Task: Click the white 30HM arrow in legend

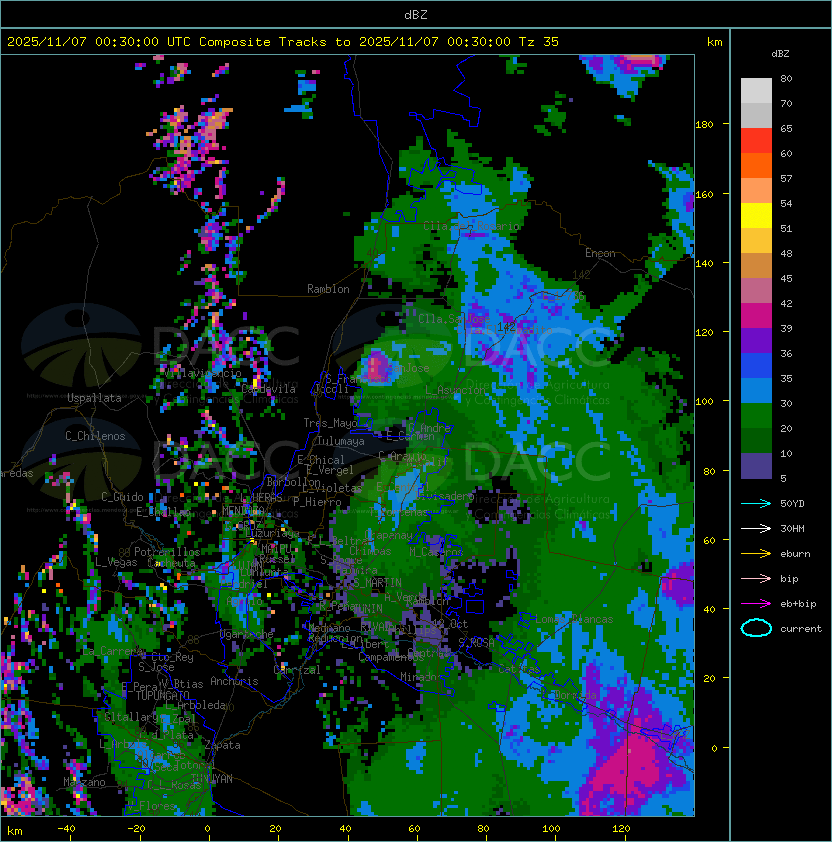Action: point(756,529)
